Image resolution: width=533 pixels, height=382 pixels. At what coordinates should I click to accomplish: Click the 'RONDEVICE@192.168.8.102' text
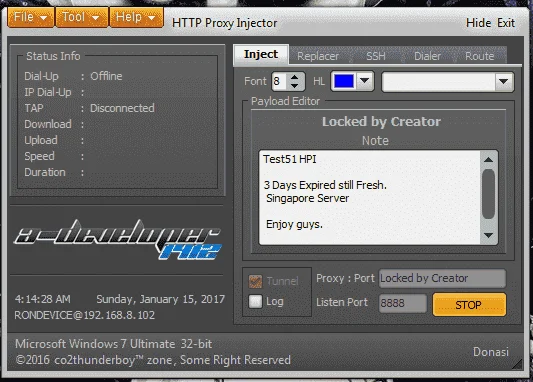pyautogui.click(x=84, y=315)
